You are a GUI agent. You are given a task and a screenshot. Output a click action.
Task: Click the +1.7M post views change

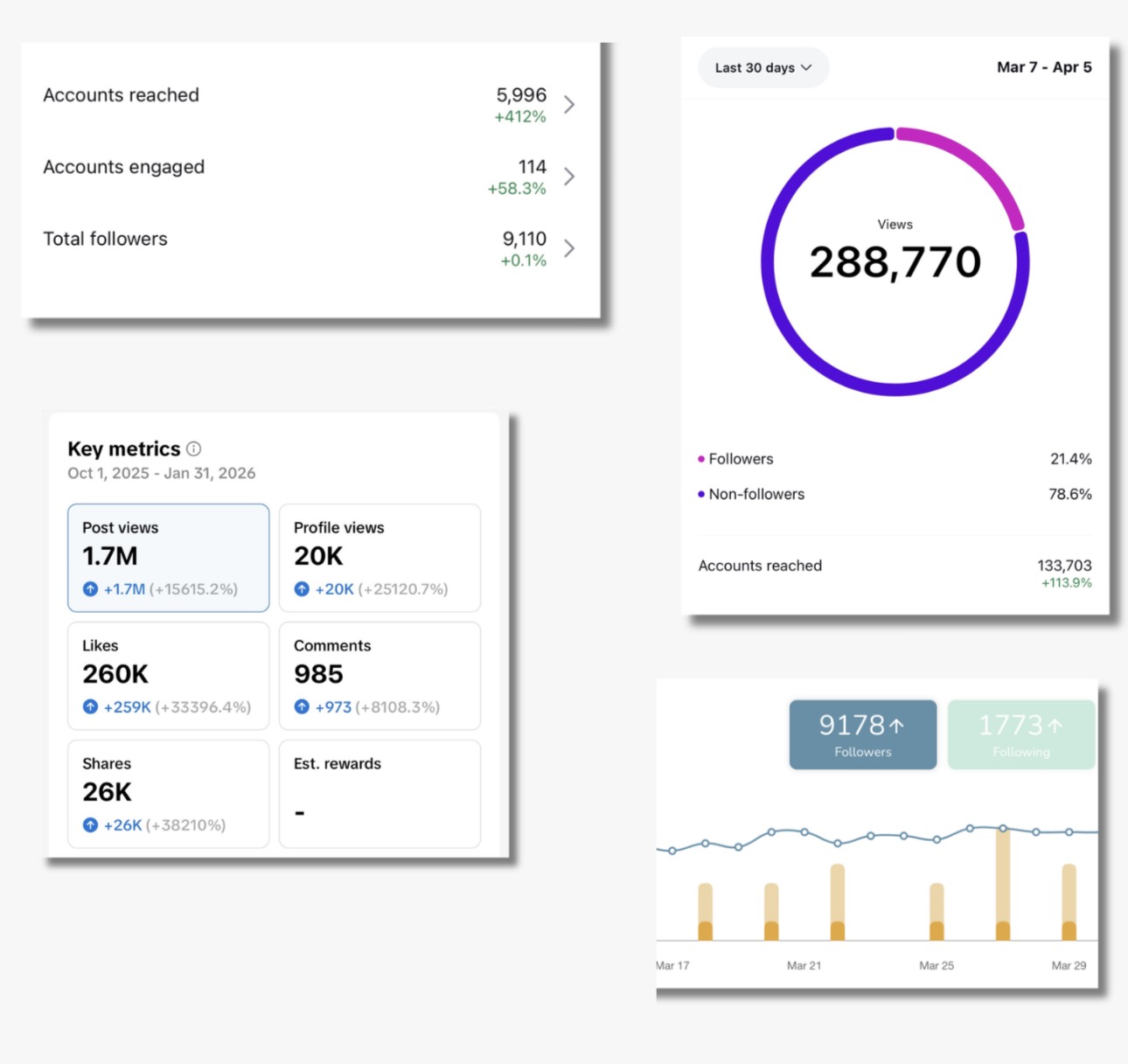click(124, 589)
